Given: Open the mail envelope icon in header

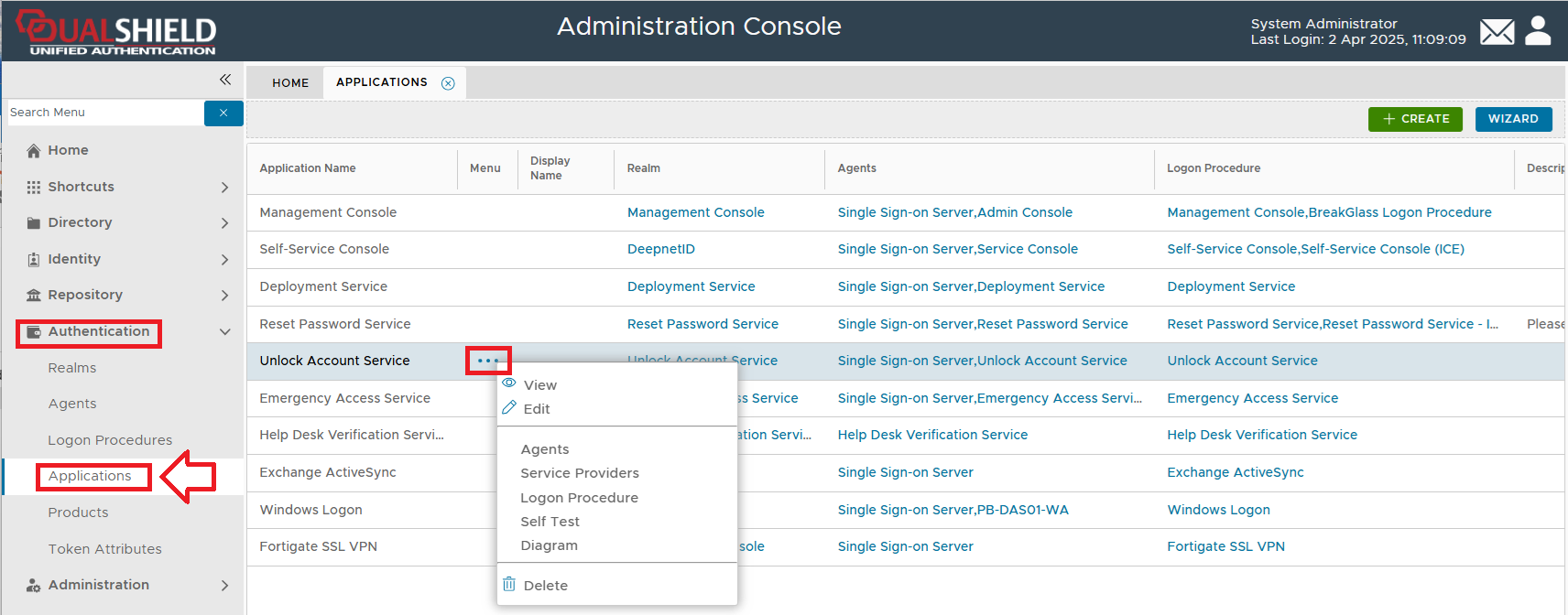Looking at the screenshot, I should click(x=1497, y=32).
